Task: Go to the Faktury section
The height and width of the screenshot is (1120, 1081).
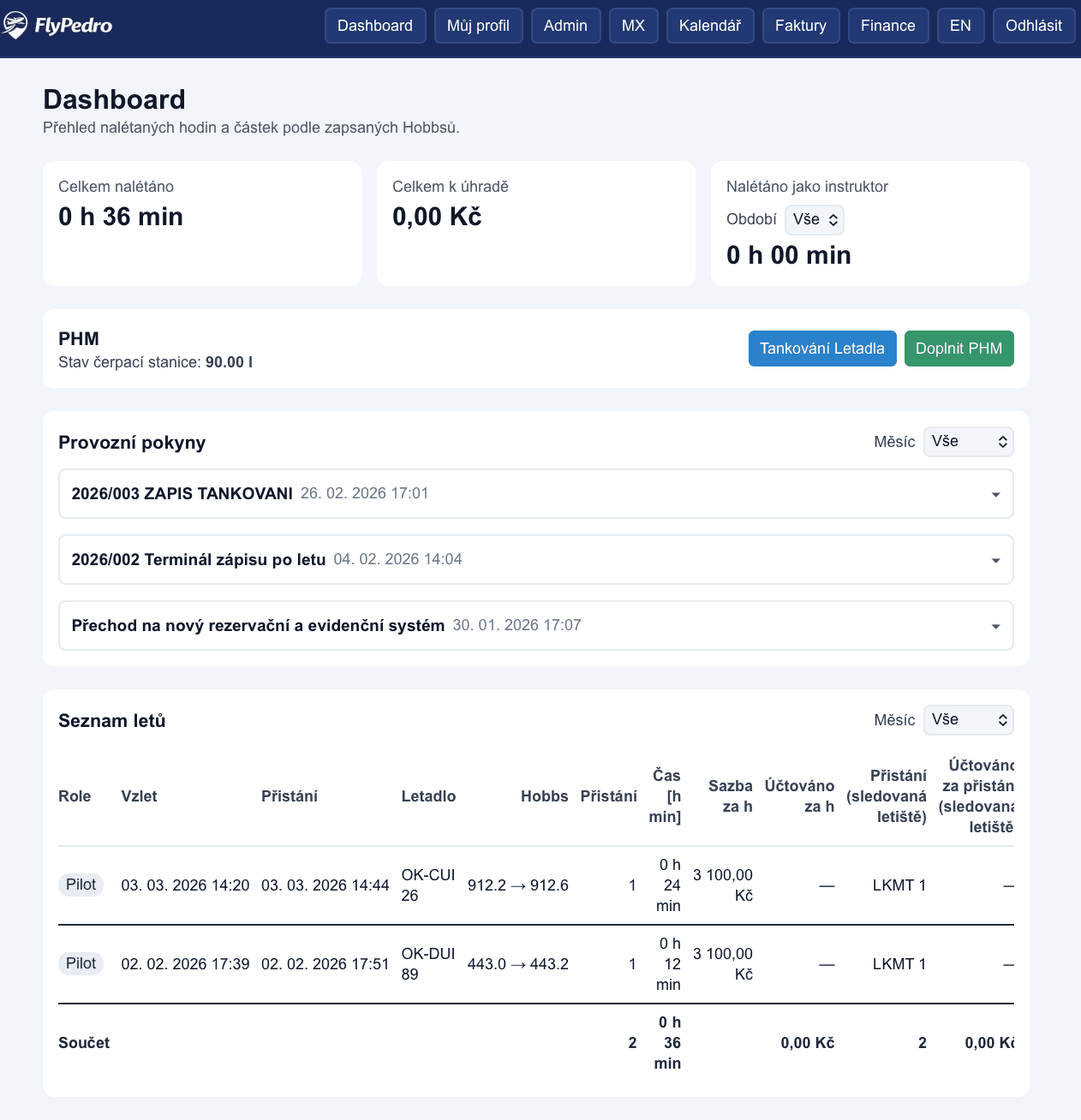Action: tap(800, 25)
